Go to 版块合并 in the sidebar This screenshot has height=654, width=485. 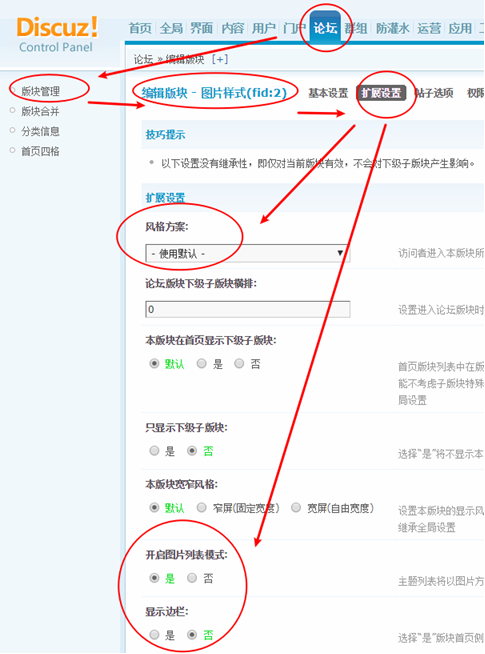pos(40,111)
